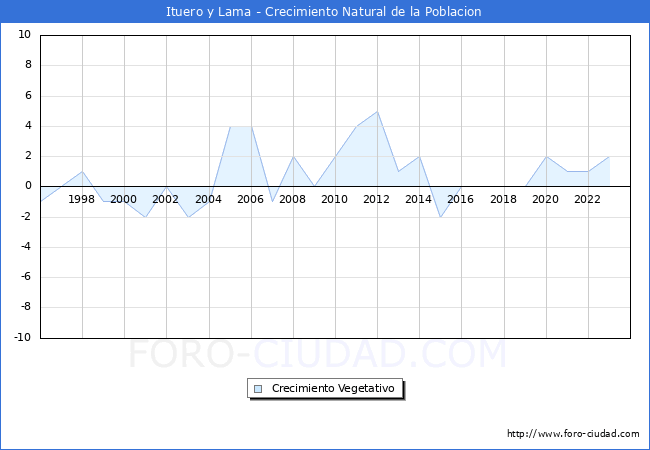Click the y-axis label -2

tap(26, 216)
